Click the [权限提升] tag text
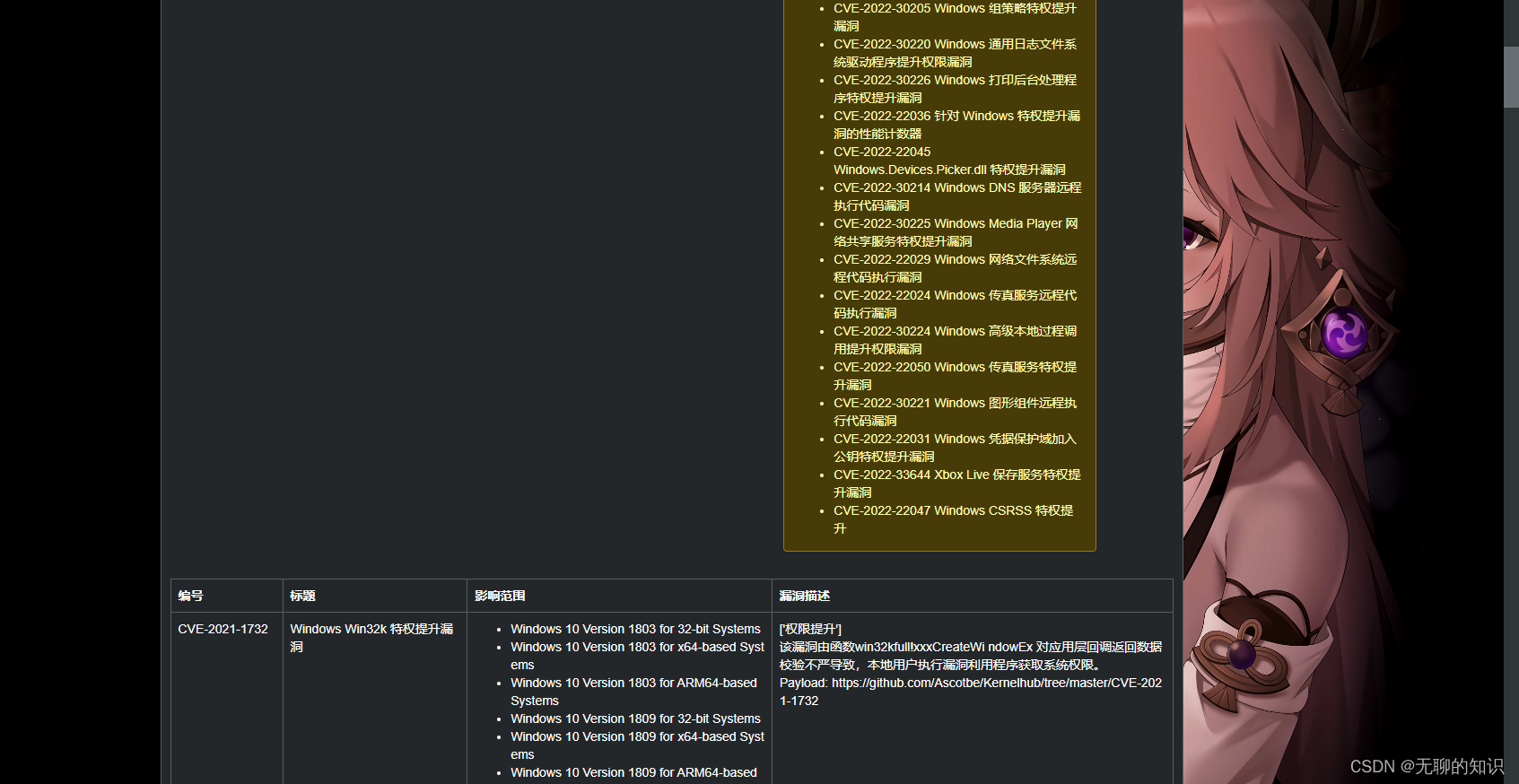Screen dimensions: 1519x784 point(810,629)
